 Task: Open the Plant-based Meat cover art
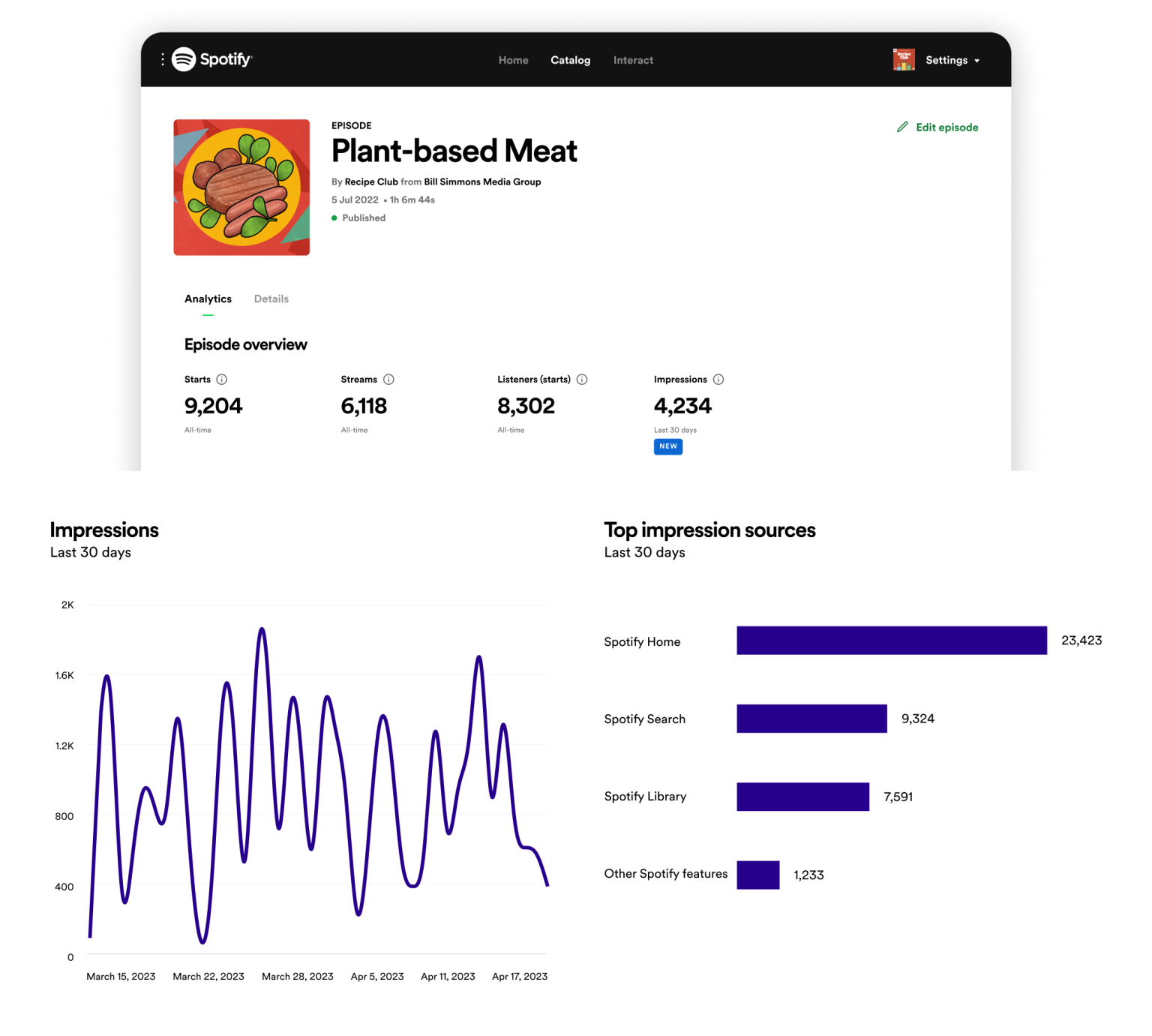pos(241,188)
